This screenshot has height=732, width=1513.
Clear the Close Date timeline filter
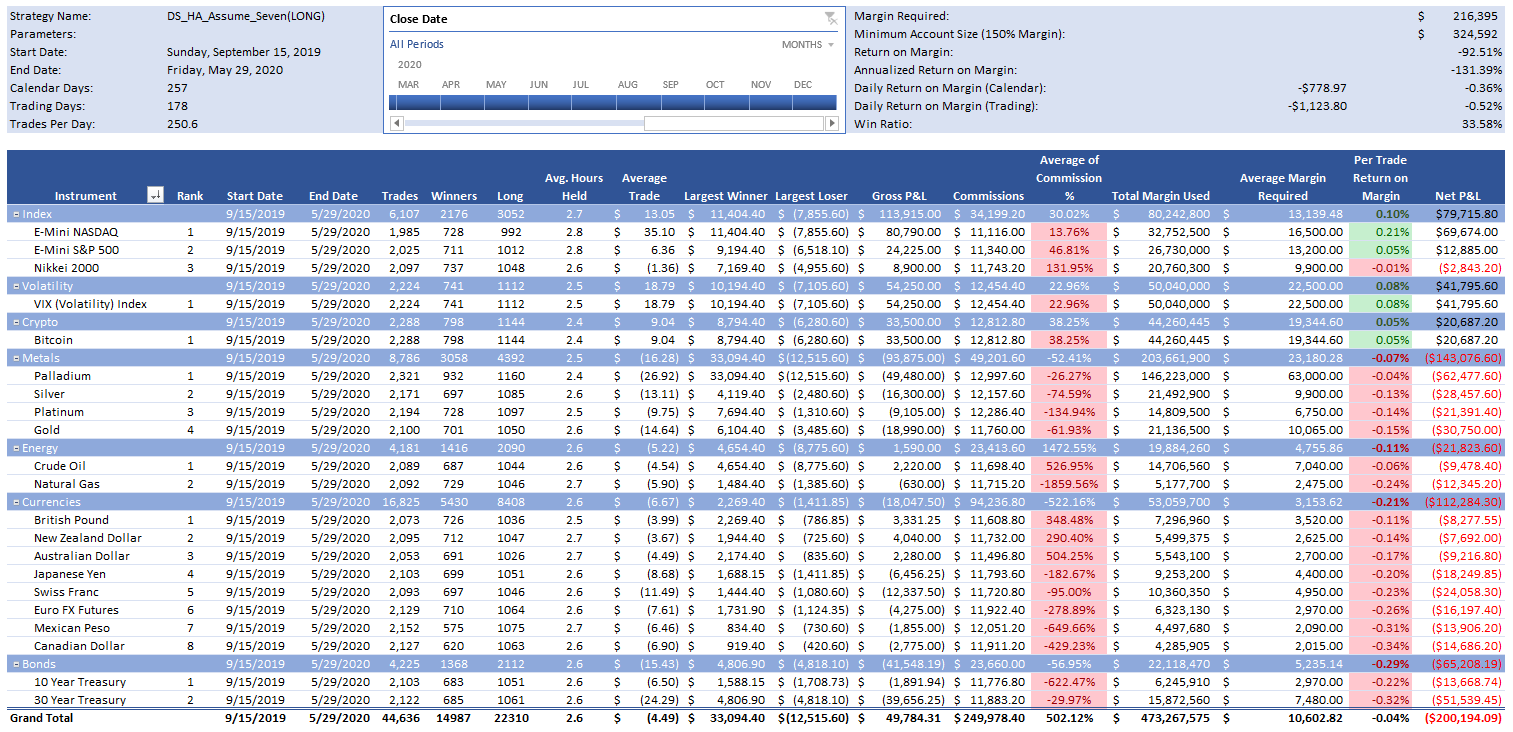point(830,18)
